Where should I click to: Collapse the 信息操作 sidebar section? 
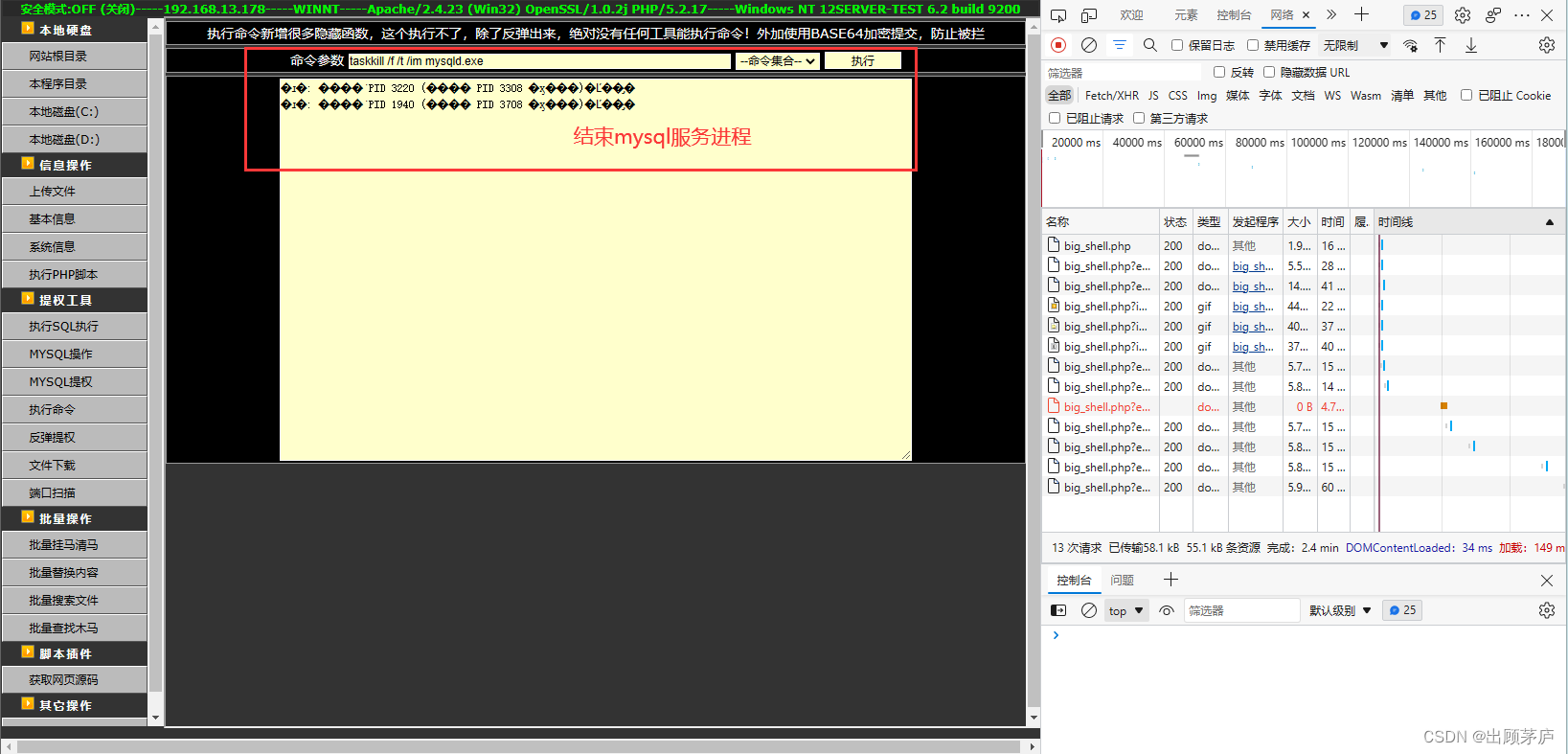click(75, 165)
